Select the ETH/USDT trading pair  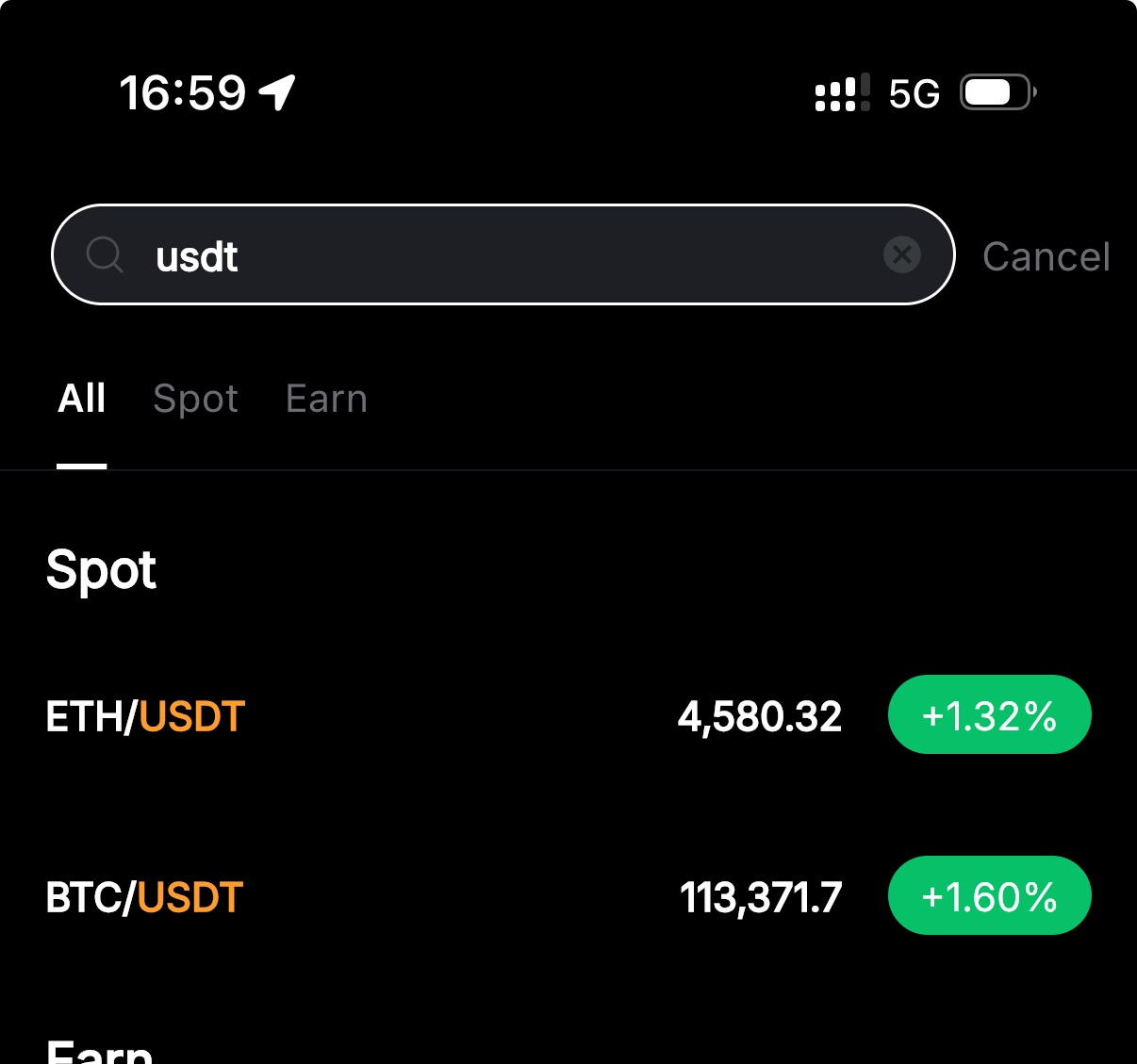144,715
